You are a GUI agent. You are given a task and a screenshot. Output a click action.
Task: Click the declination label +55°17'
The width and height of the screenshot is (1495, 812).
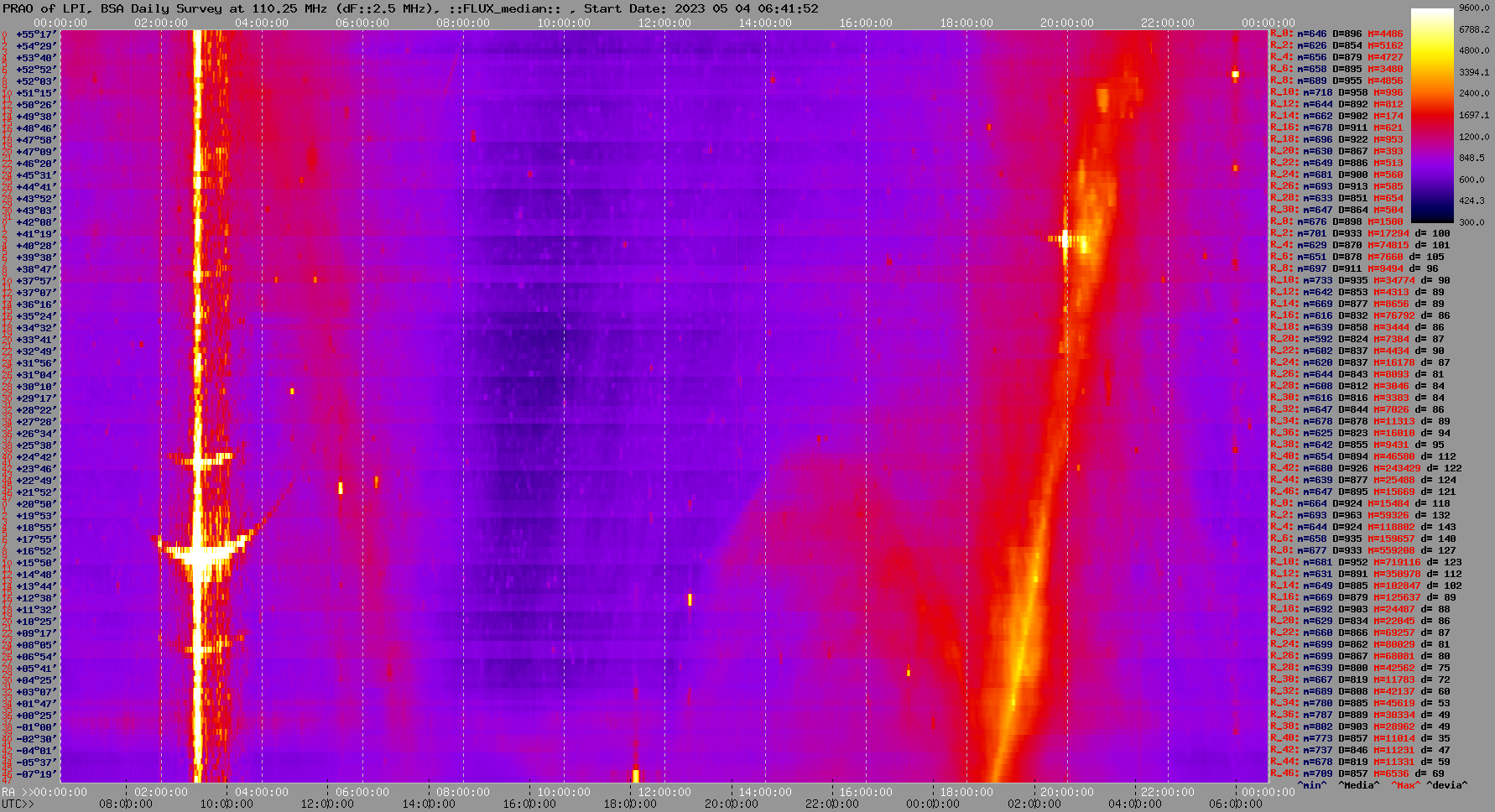(36, 34)
